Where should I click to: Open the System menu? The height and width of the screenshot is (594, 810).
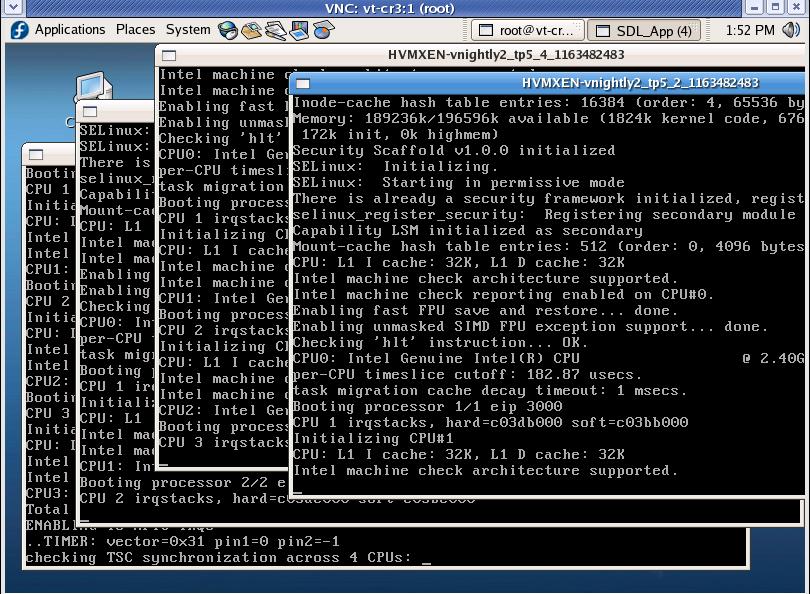tap(188, 30)
